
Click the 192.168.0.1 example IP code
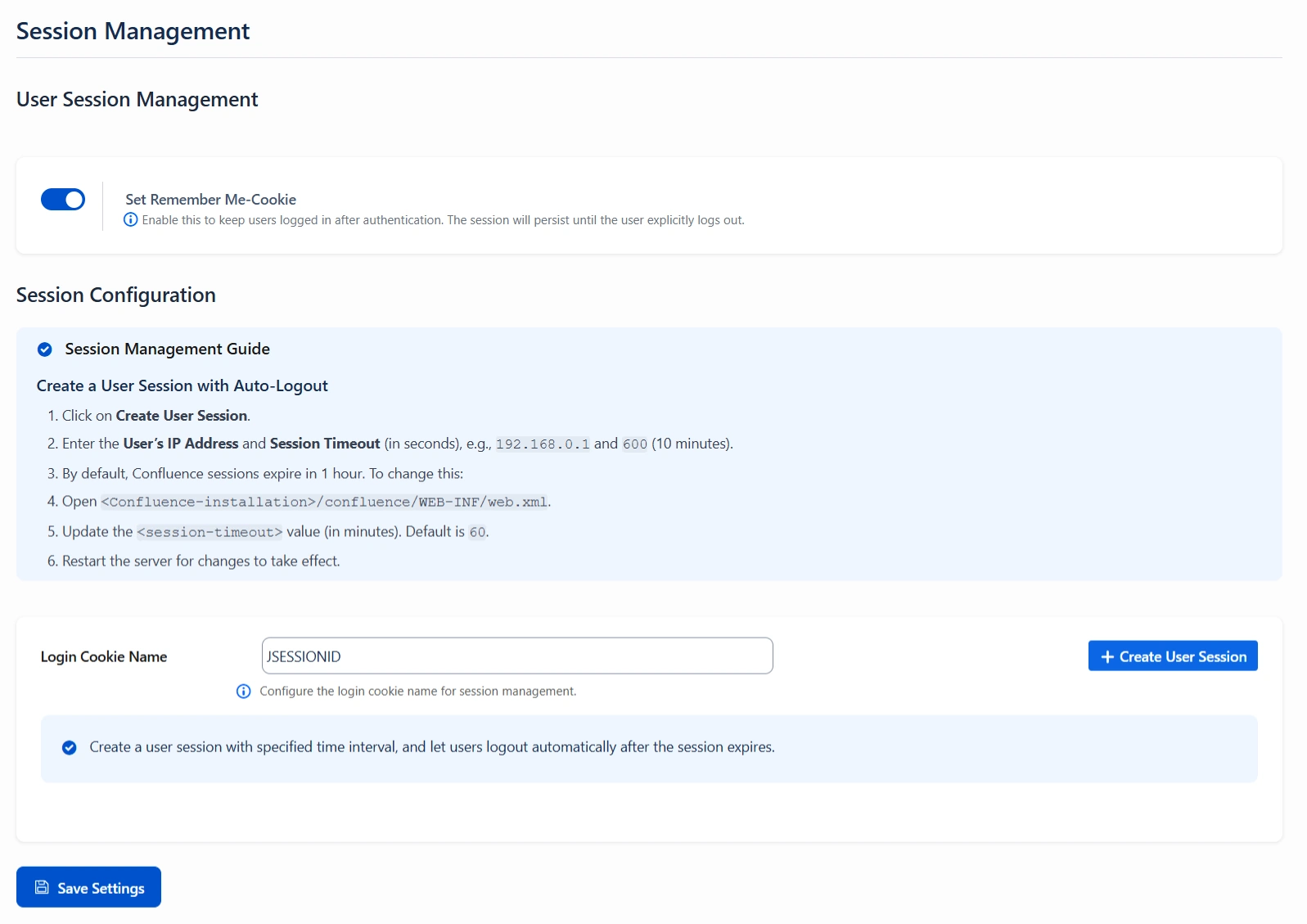click(543, 444)
